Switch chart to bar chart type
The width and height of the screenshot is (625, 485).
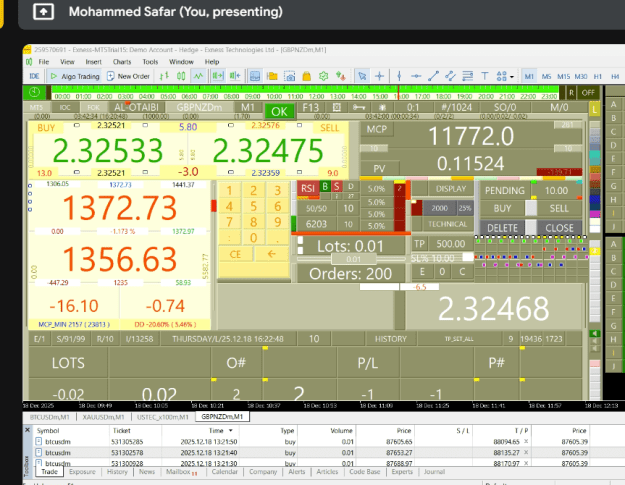[164, 76]
